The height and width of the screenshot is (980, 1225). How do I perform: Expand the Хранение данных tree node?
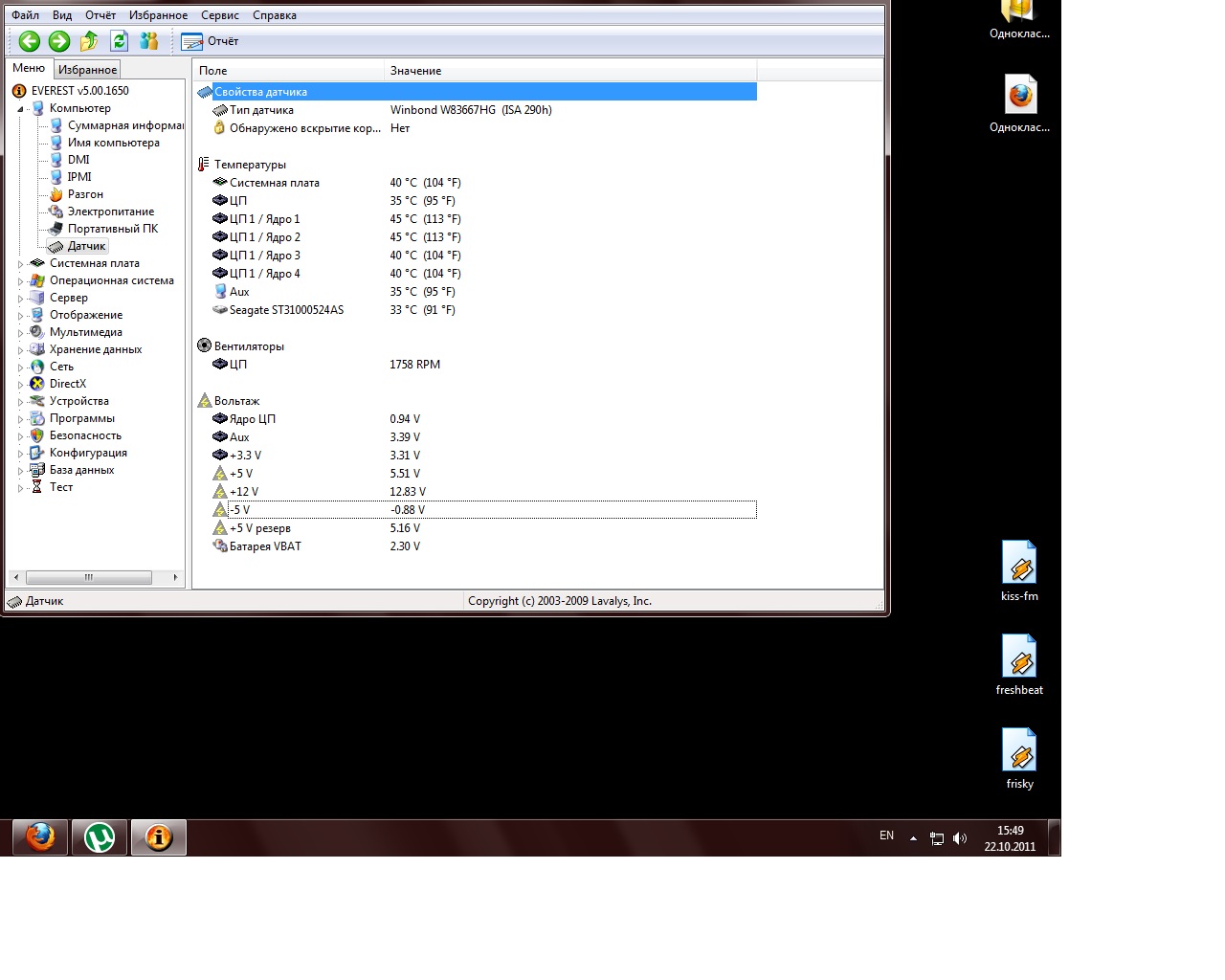pyautogui.click(x=20, y=350)
